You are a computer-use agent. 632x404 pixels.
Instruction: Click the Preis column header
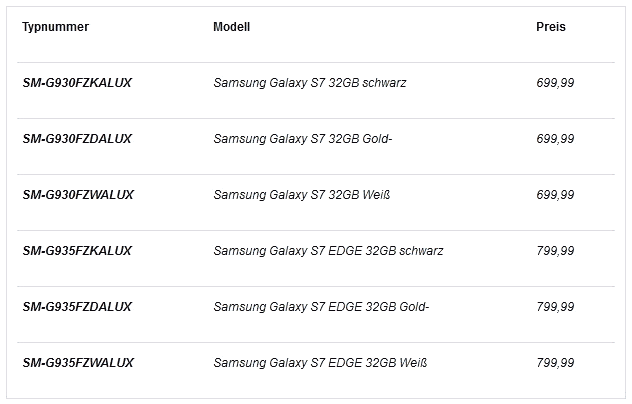(x=550, y=27)
